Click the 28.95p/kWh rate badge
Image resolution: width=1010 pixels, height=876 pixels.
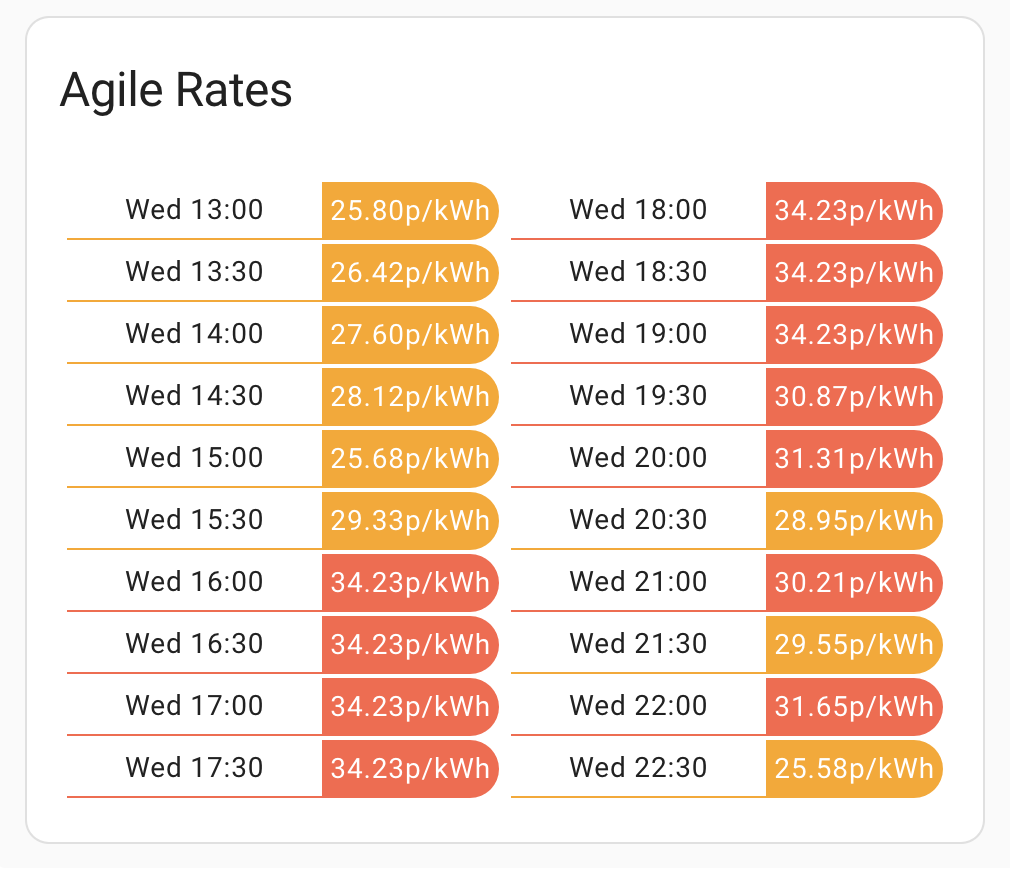(x=854, y=521)
